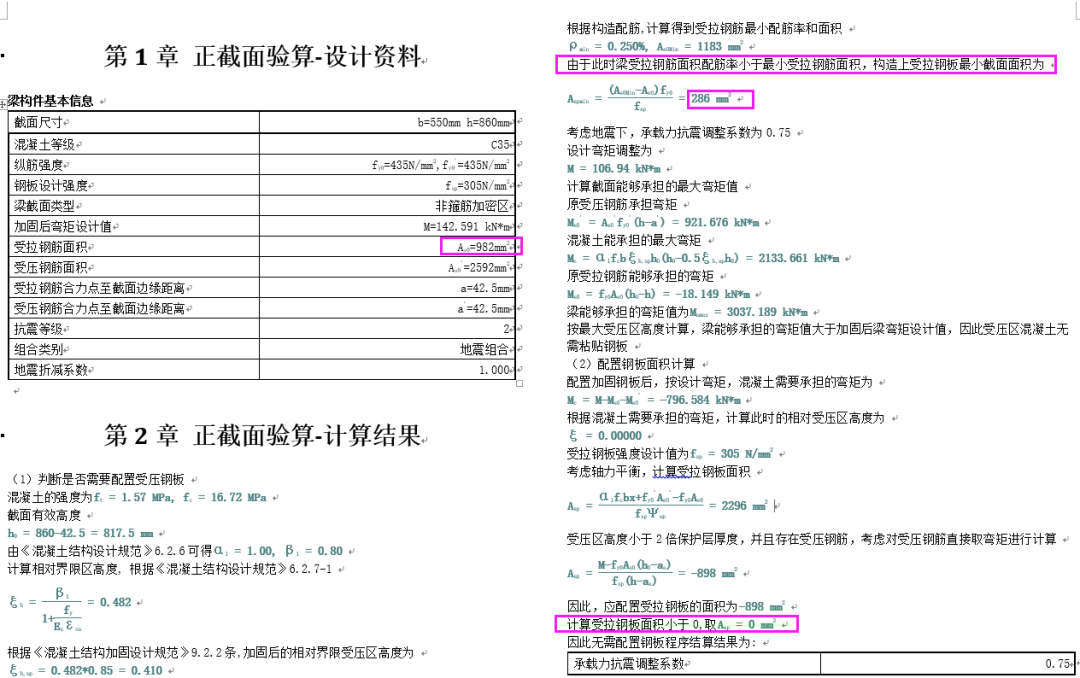Image resolution: width=1080 pixels, height=678 pixels.
Task: Click the line 考虑地震下,承载力抗震调整系数为0.75
Action: pyautogui.click(x=678, y=133)
